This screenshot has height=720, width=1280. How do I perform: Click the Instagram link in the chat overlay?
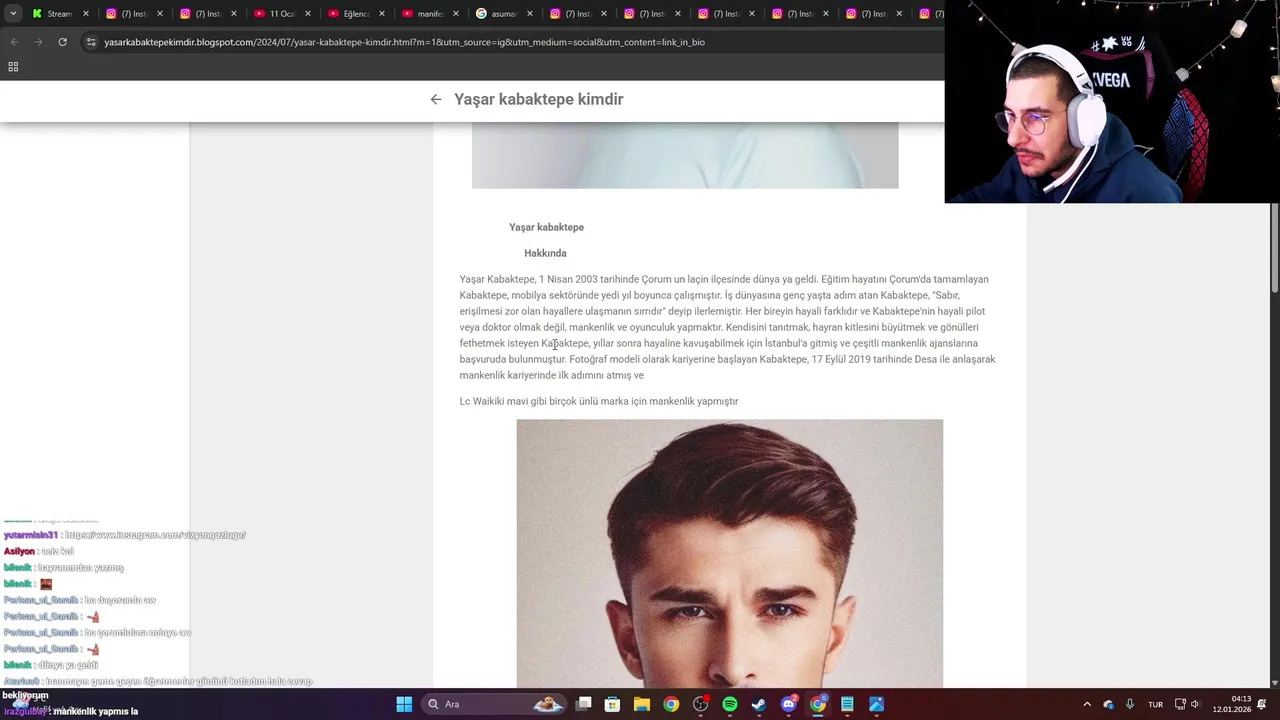[x=155, y=535]
